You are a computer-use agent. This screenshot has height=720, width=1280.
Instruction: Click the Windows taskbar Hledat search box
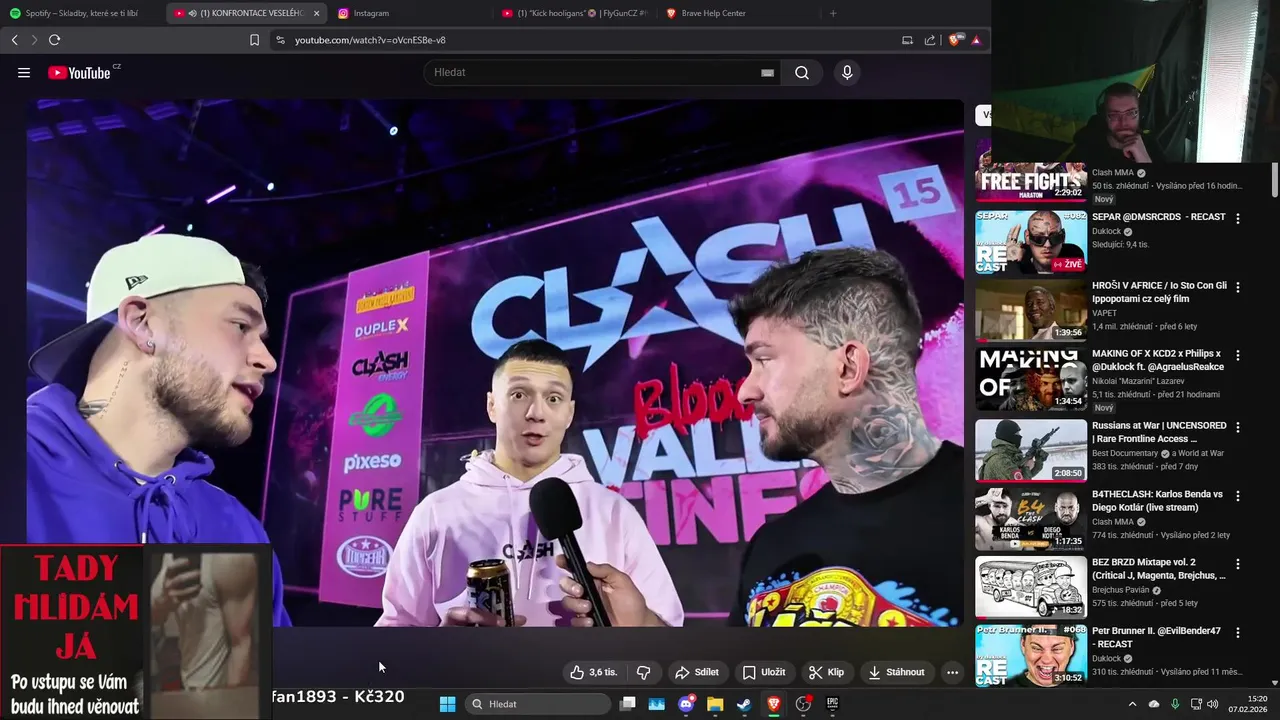coord(540,704)
